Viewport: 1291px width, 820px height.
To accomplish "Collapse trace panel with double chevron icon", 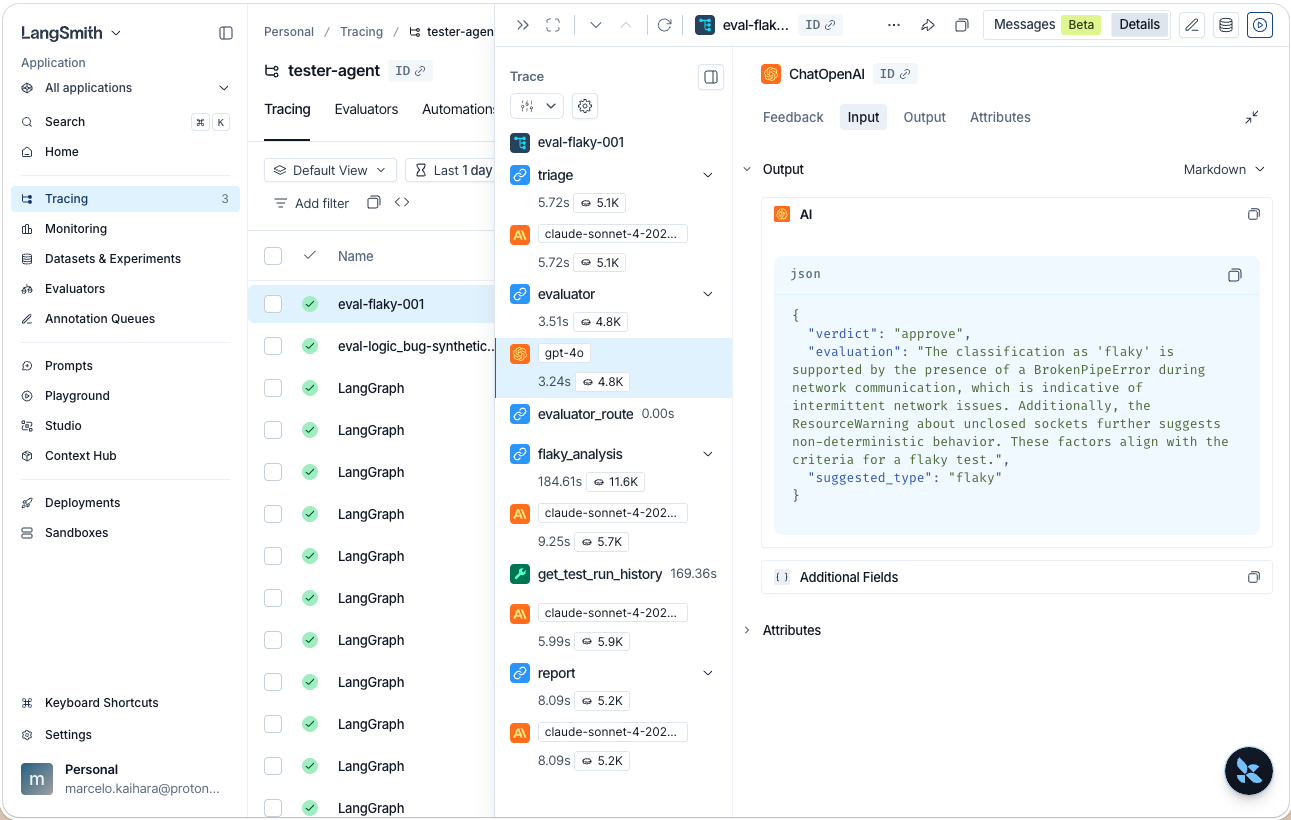I will pyautogui.click(x=523, y=25).
